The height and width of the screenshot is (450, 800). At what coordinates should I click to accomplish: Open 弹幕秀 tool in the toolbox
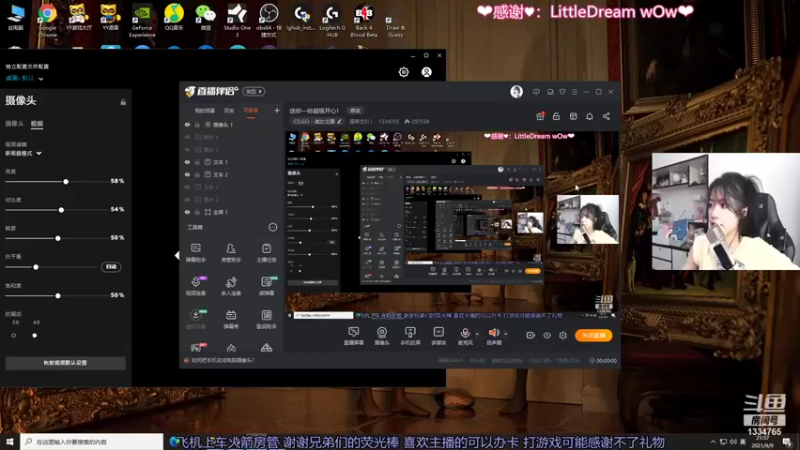click(231, 319)
